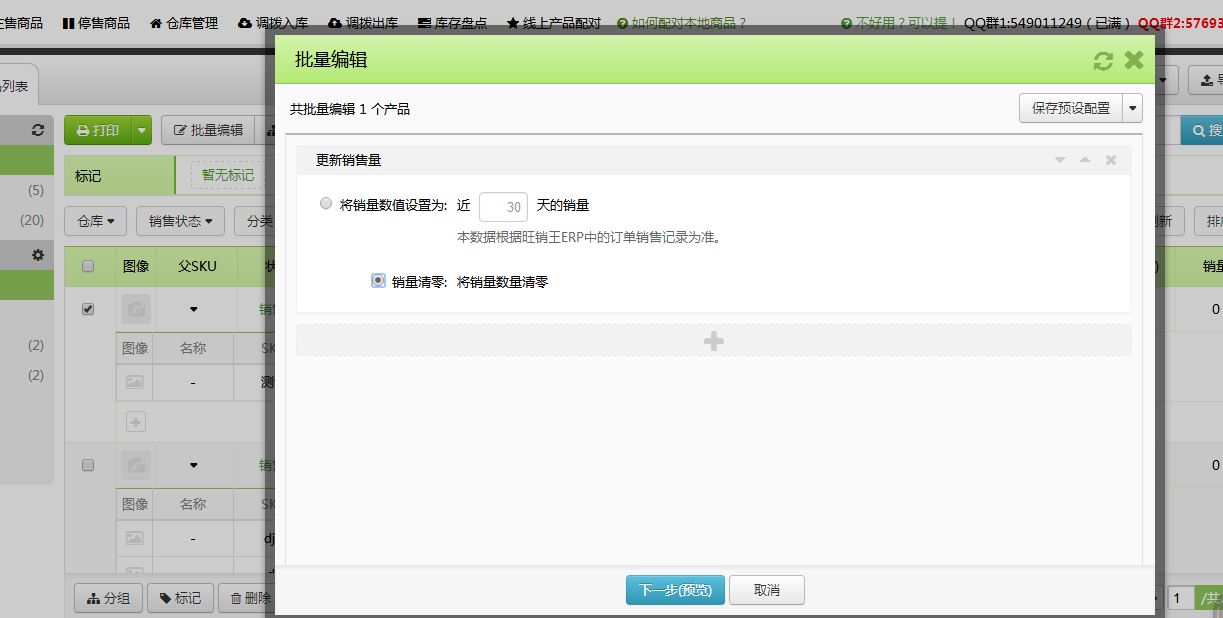Open sidebar settings gear icon
1223x618 pixels.
(38, 255)
